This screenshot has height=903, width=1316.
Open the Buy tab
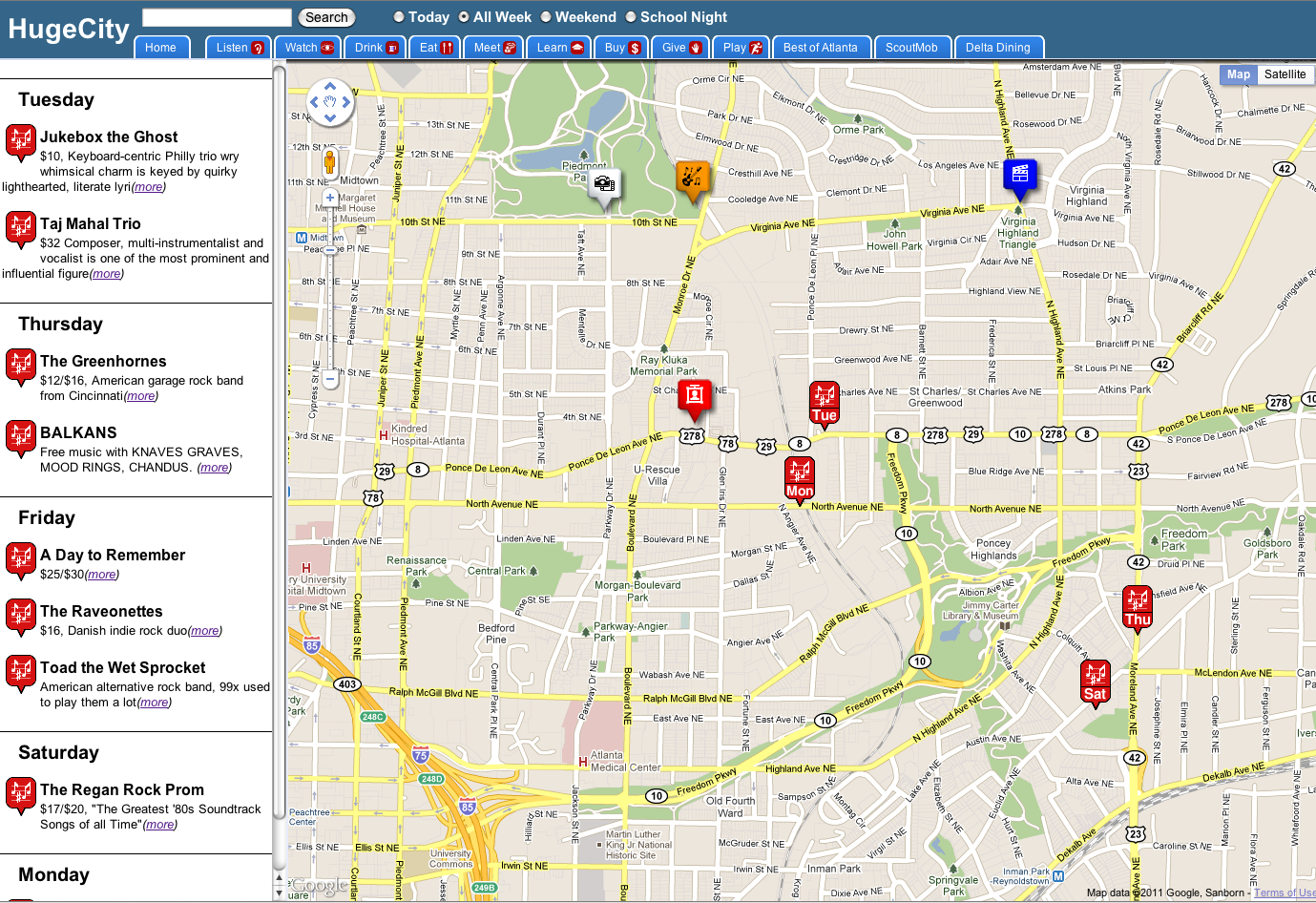[x=621, y=48]
